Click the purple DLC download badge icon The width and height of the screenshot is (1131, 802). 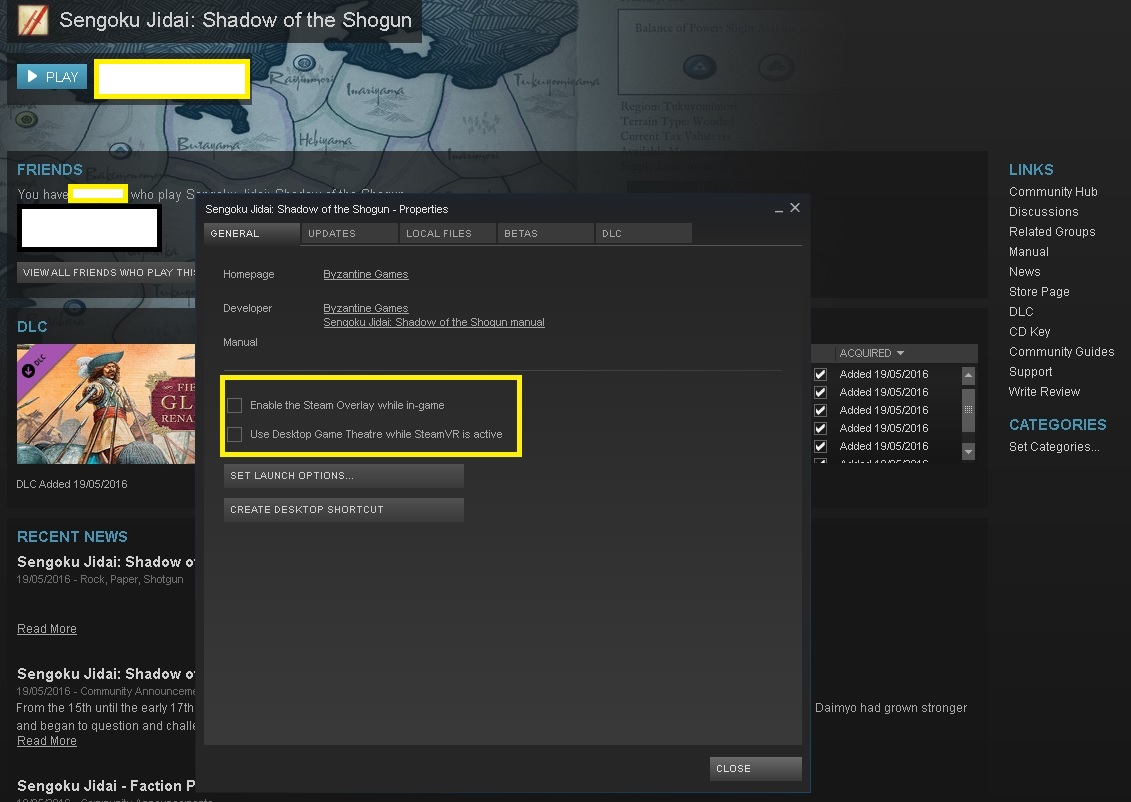pos(29,371)
